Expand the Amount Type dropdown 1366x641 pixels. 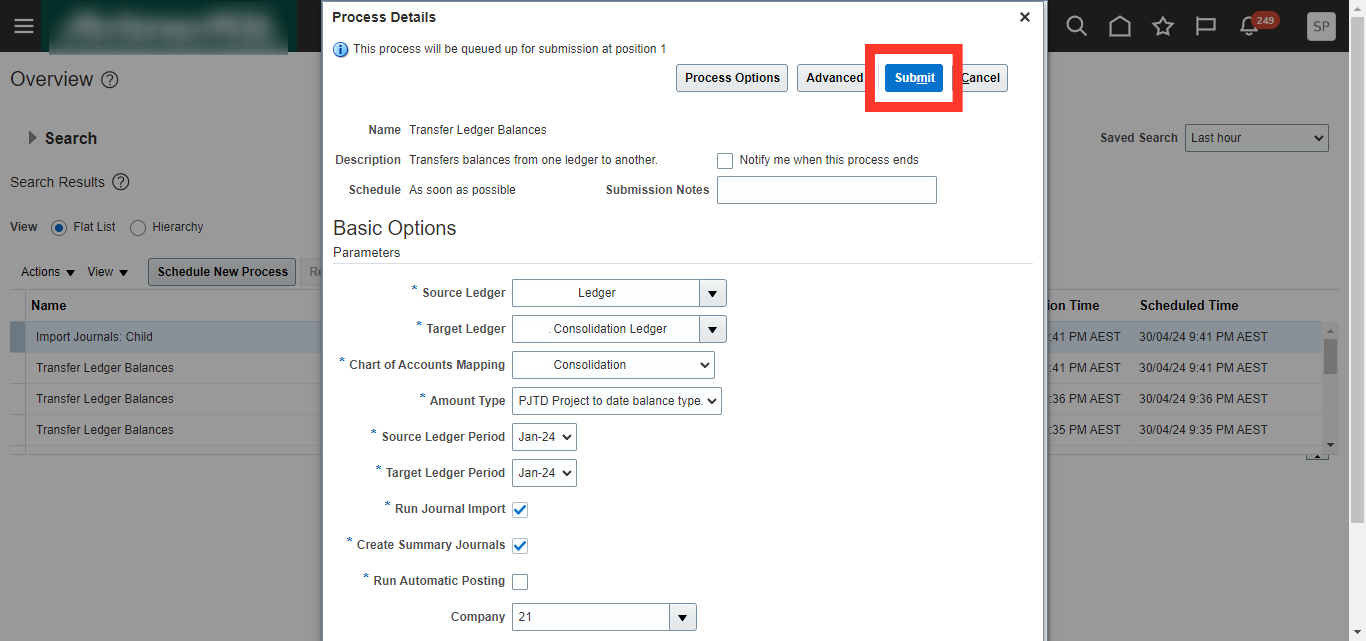pyautogui.click(x=616, y=401)
